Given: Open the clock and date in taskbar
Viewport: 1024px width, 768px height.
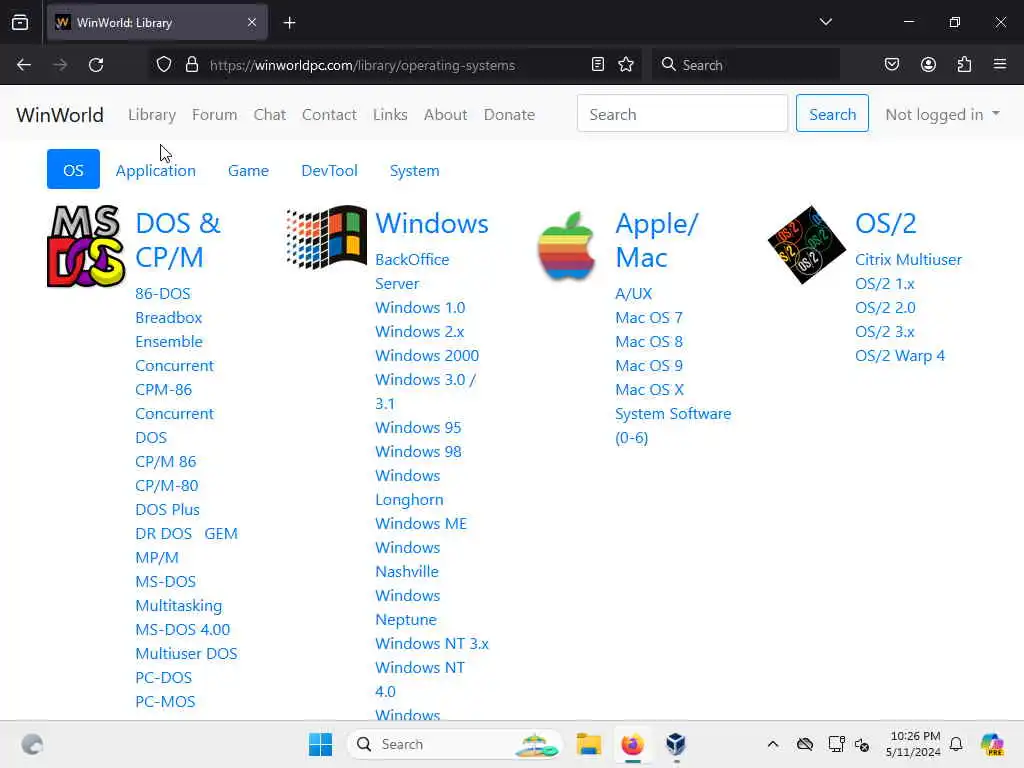Looking at the screenshot, I should 914,744.
